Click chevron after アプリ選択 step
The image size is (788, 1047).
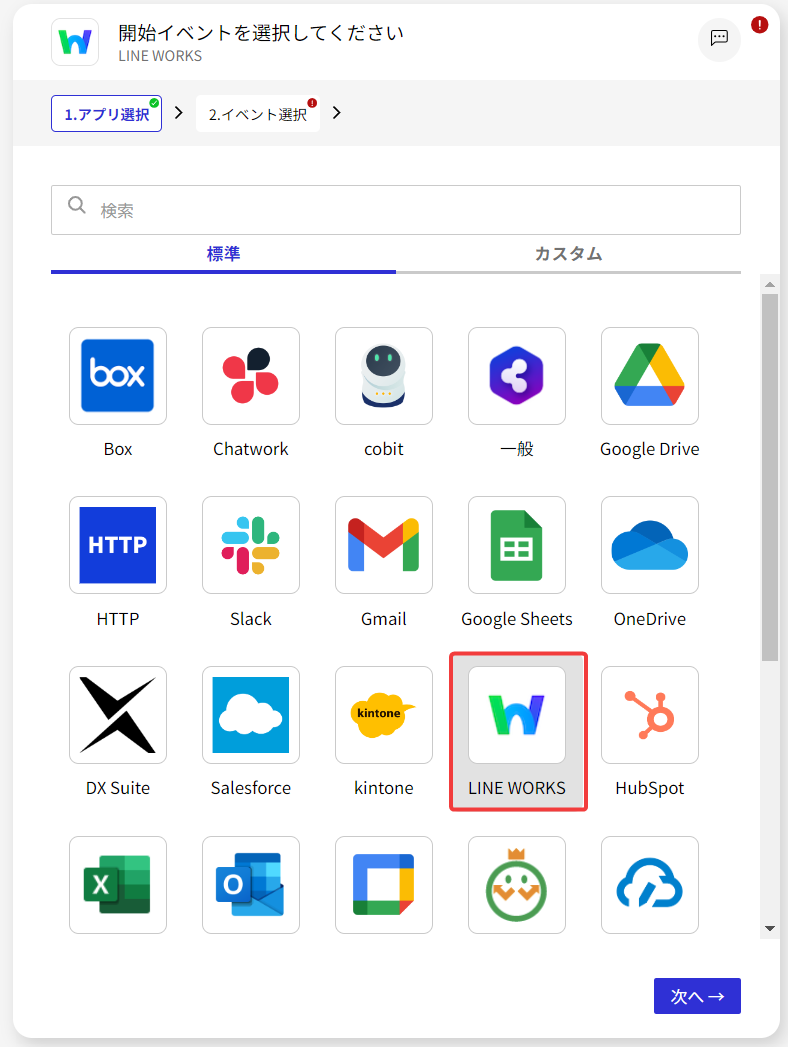178,113
